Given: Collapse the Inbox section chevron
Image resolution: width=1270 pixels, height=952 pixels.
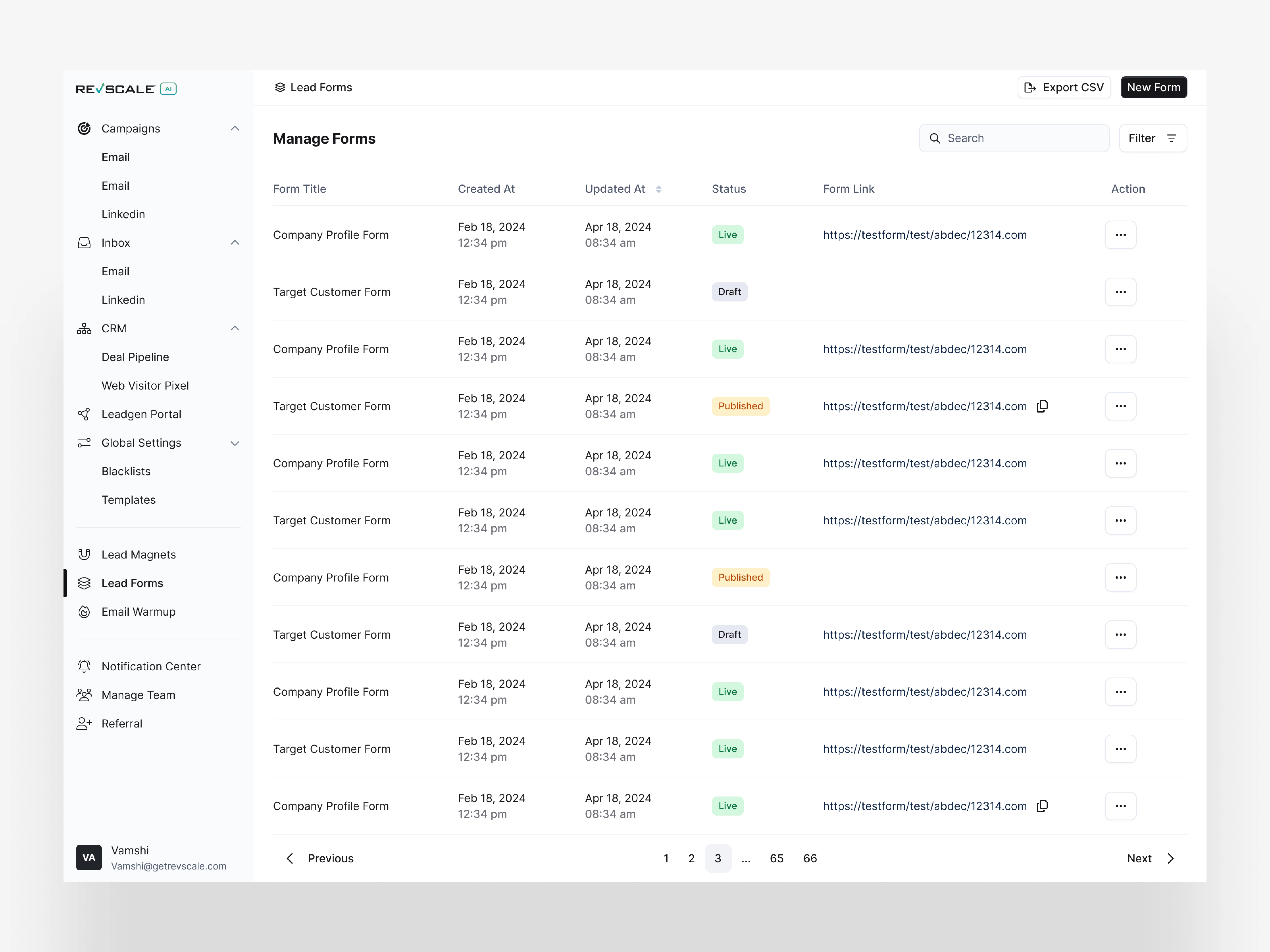Looking at the screenshot, I should point(235,243).
